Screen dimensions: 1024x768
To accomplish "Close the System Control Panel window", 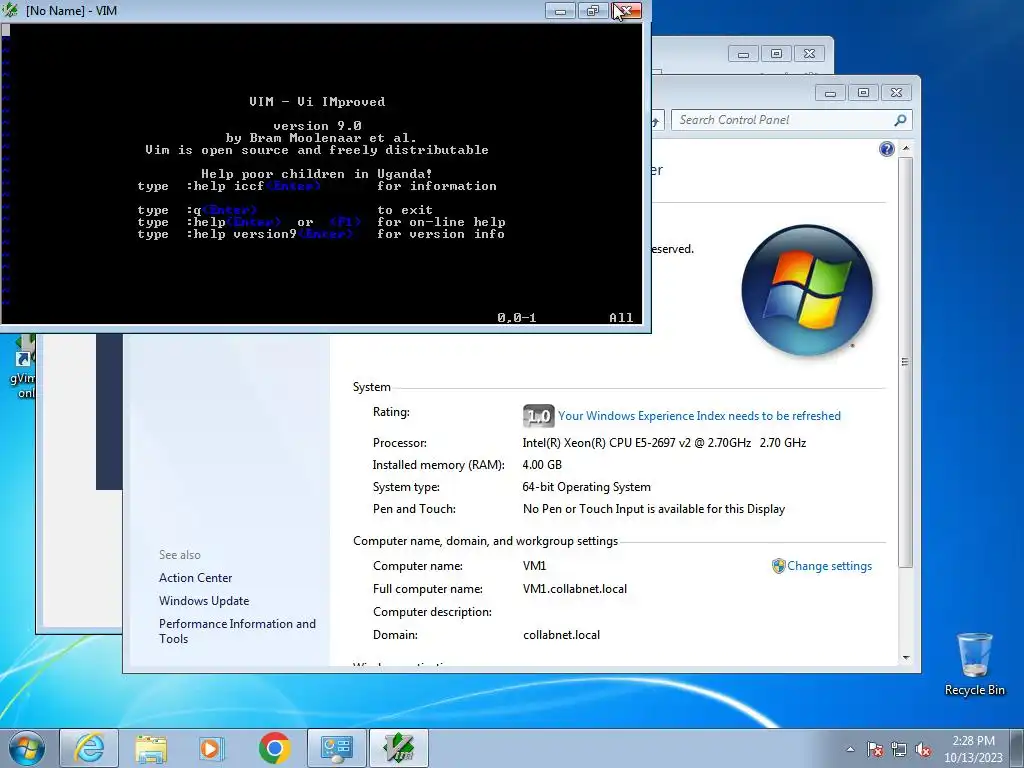I will point(897,93).
